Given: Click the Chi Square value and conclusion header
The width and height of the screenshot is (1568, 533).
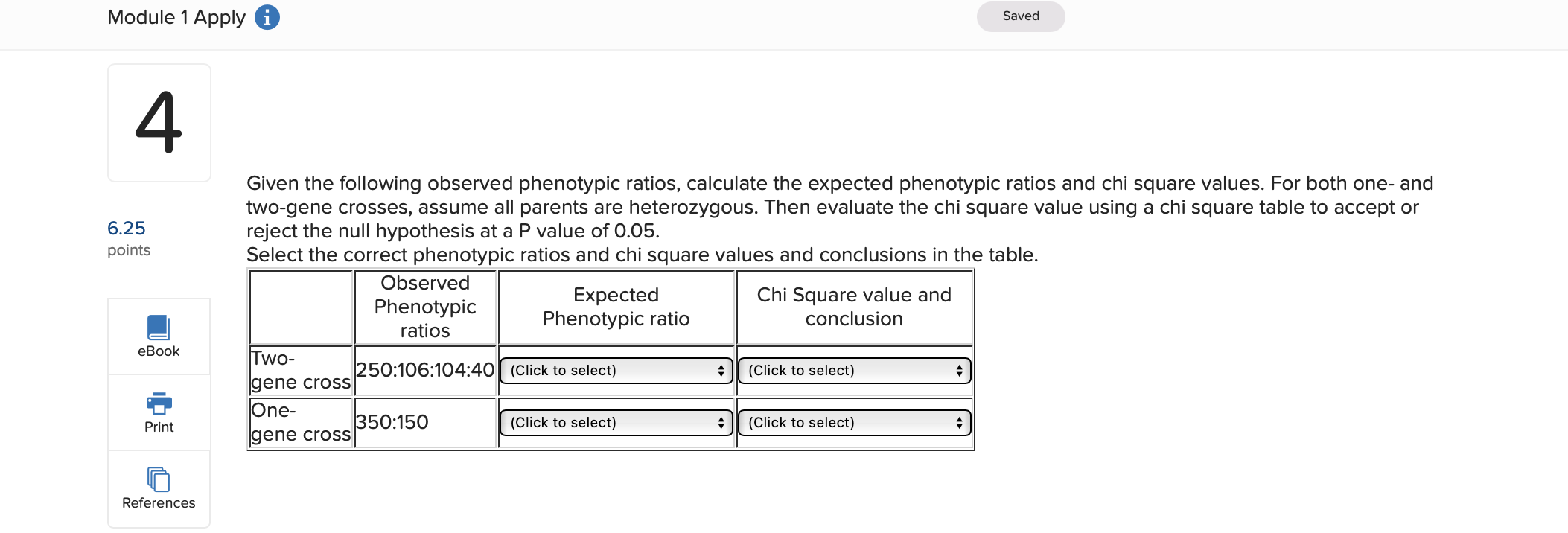Looking at the screenshot, I should pos(855,307).
